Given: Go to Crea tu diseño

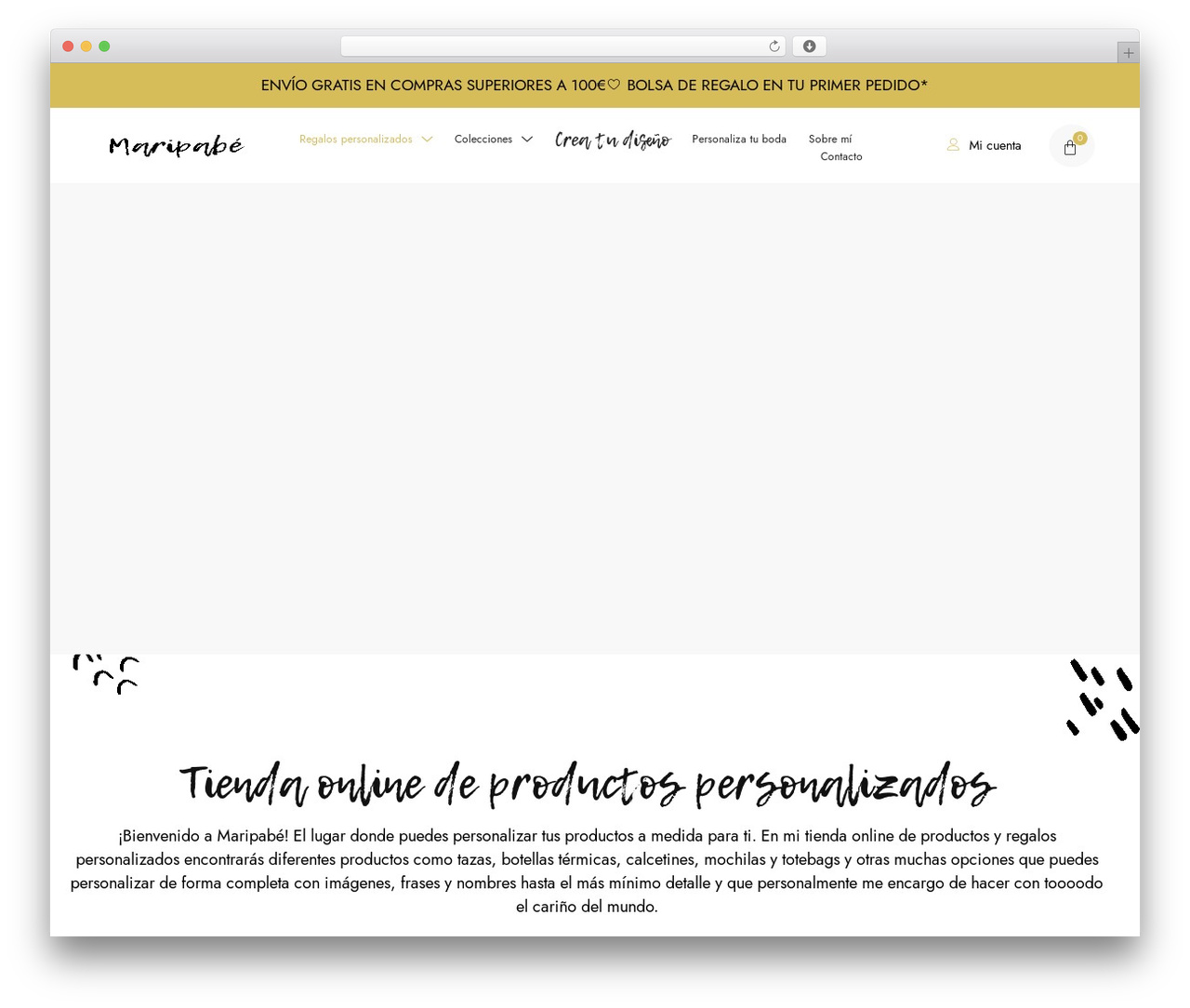Looking at the screenshot, I should click(x=613, y=139).
